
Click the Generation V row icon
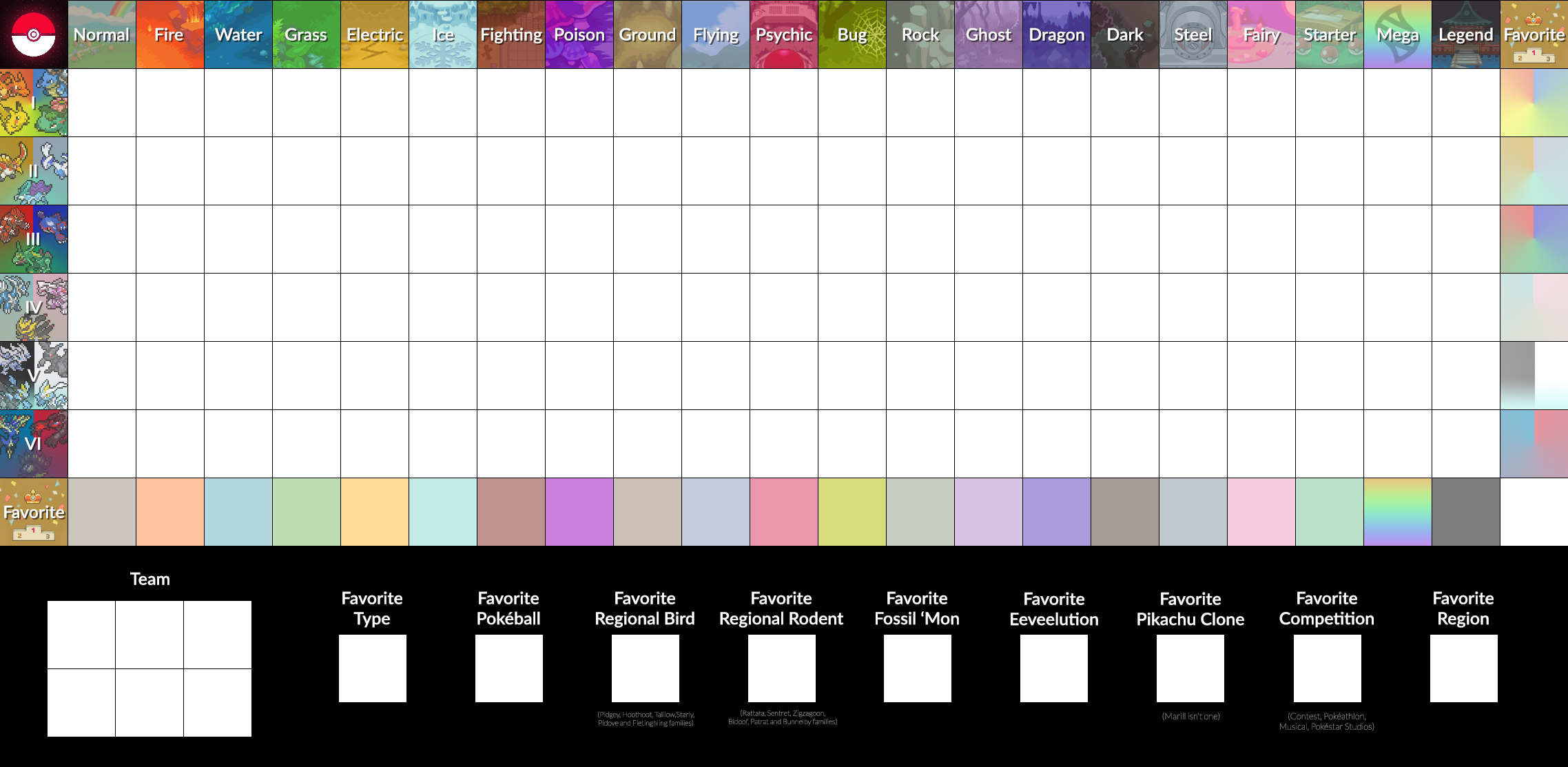click(34, 376)
